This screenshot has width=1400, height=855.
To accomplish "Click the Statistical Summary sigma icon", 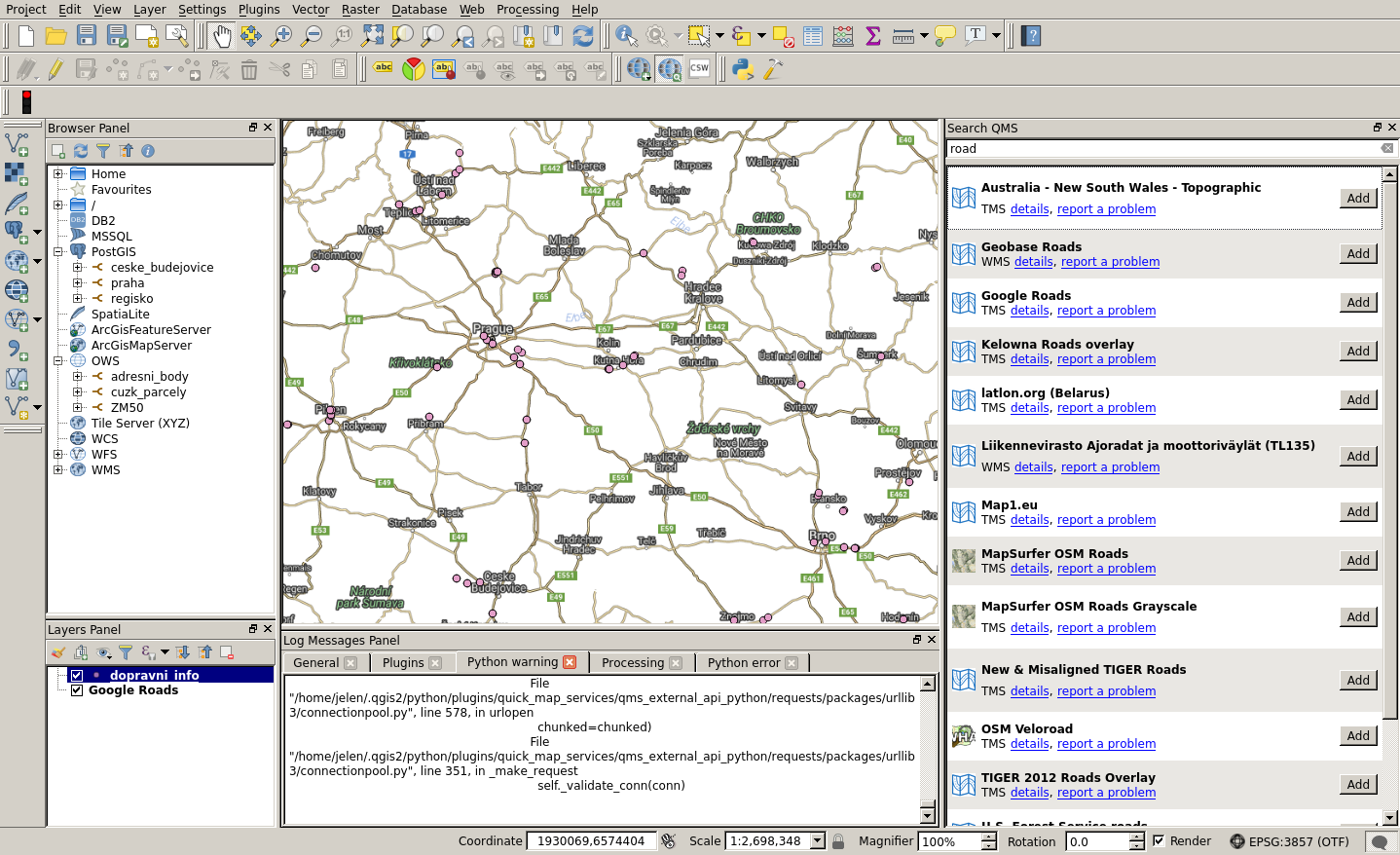I will click(873, 36).
